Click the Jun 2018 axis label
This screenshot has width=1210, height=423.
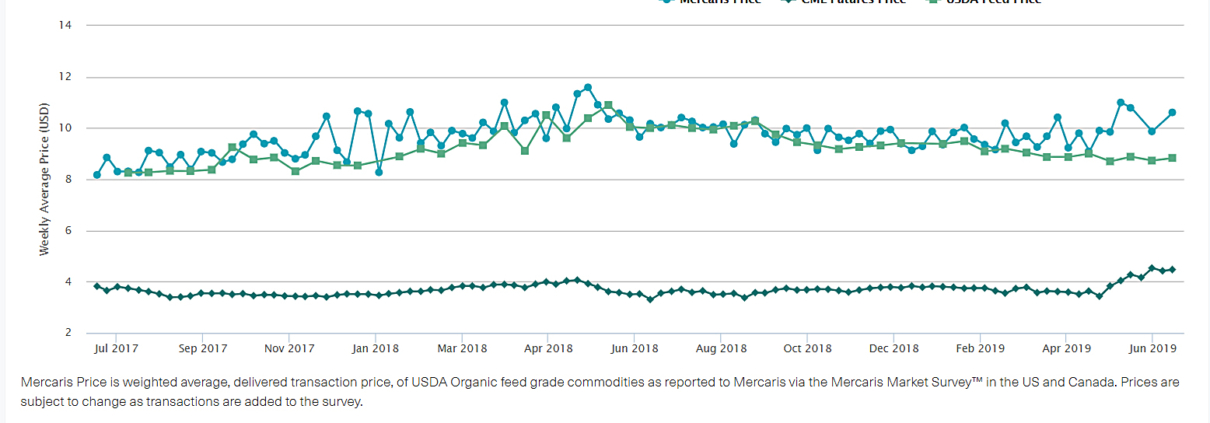point(634,349)
